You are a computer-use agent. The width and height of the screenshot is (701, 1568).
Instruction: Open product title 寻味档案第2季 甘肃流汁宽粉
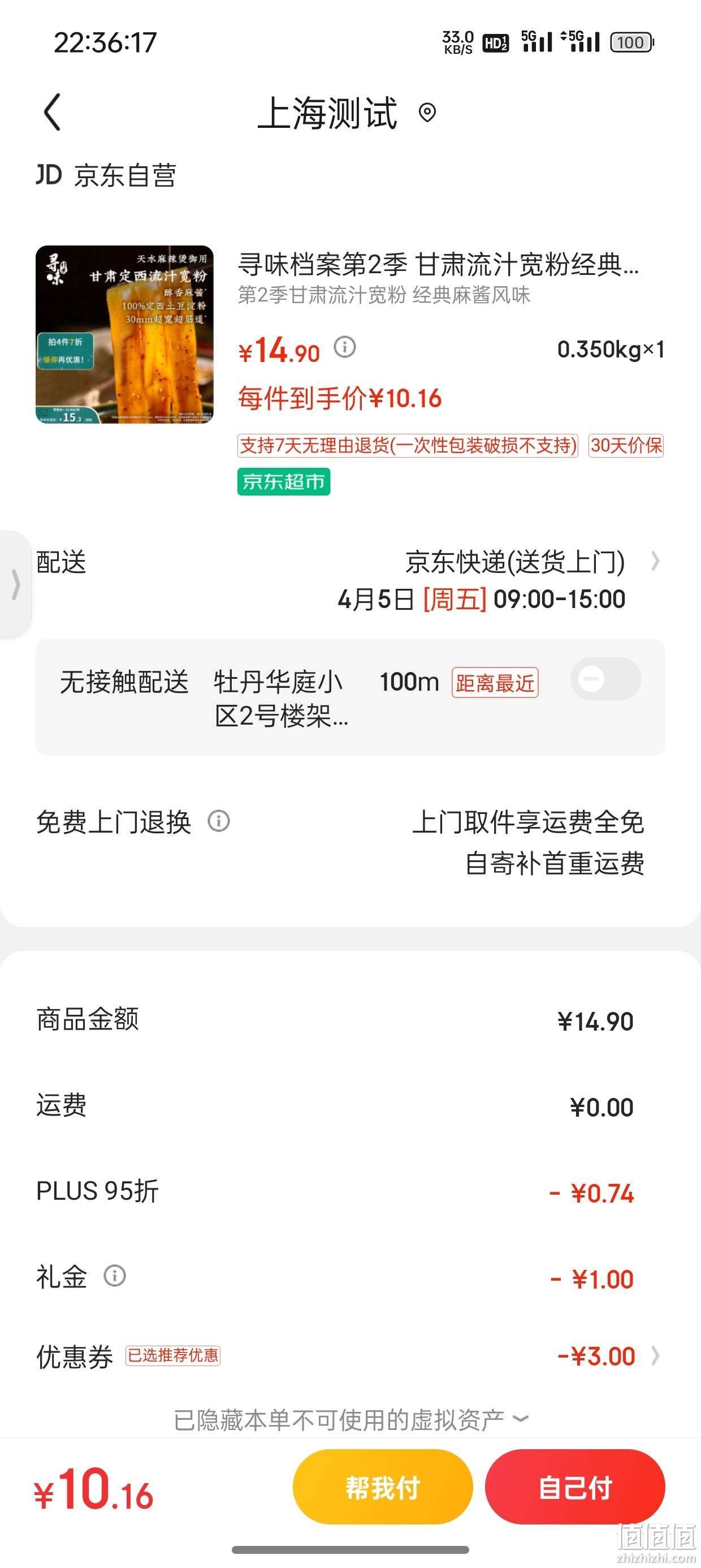pos(438,265)
